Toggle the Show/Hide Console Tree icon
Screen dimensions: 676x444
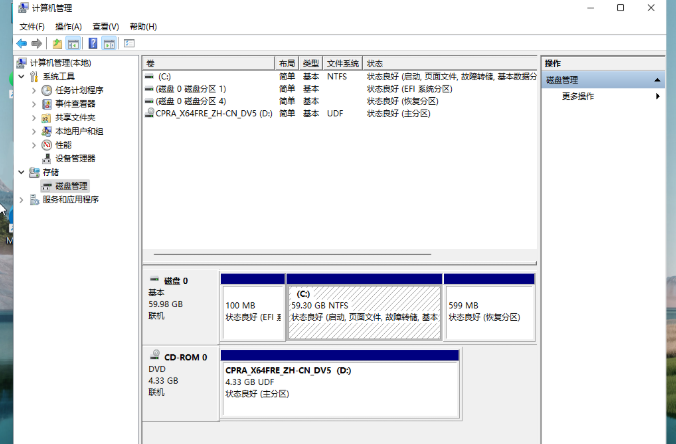tap(73, 44)
